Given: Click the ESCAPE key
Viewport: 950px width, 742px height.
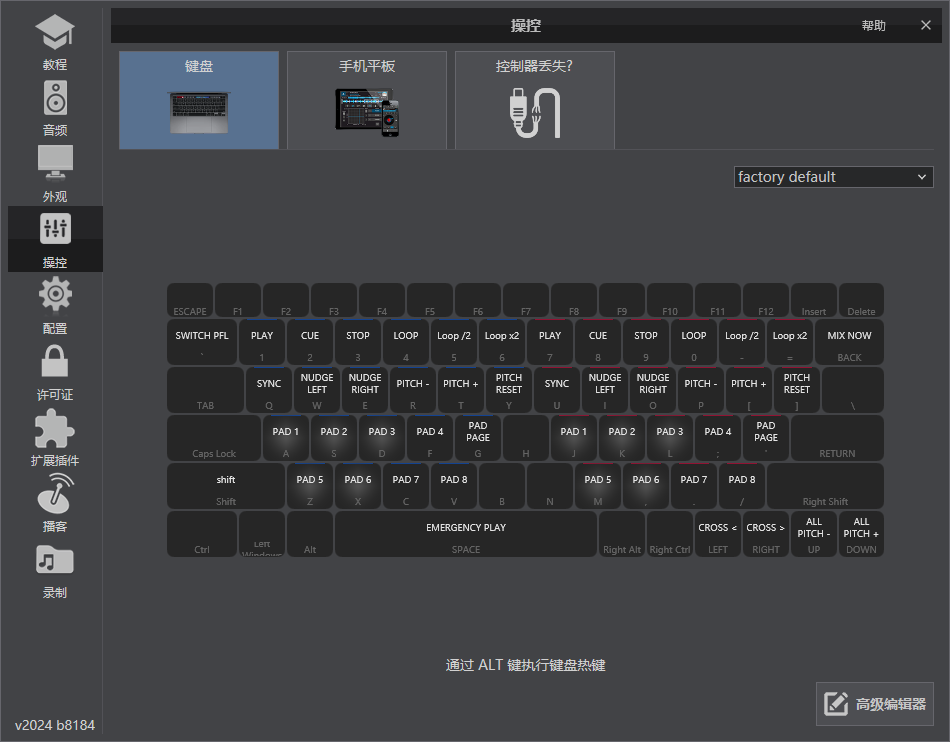Looking at the screenshot, I should click(x=190, y=300).
